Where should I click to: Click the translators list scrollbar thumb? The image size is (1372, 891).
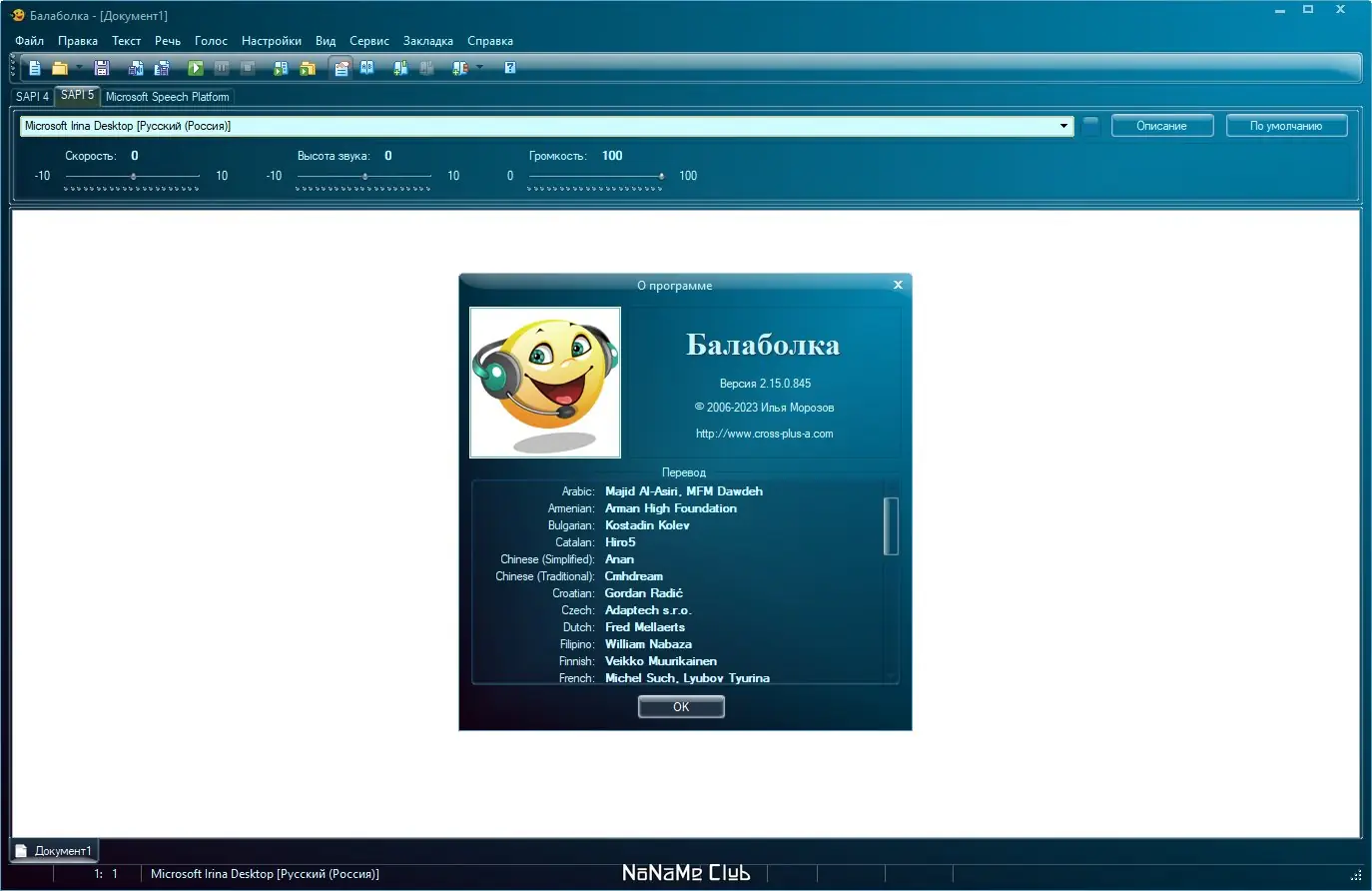pos(892,525)
